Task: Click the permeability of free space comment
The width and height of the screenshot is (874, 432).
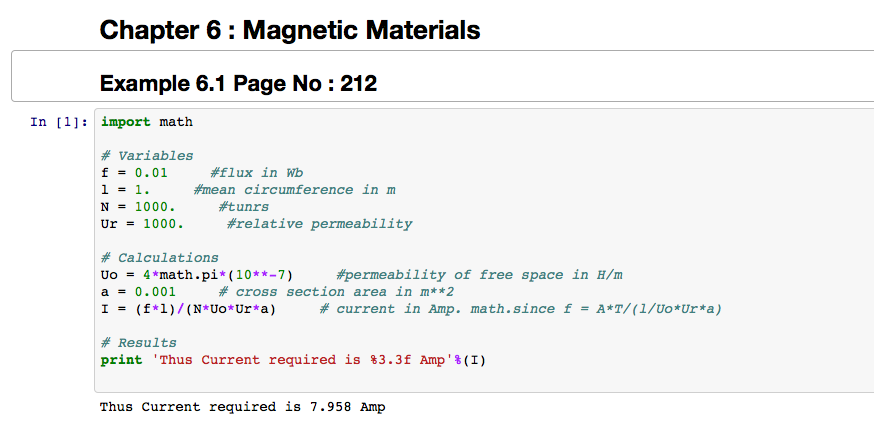Action: [479, 275]
